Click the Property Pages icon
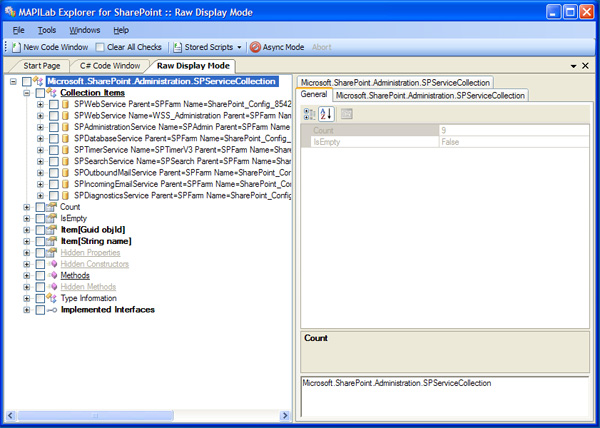The width and height of the screenshot is (600, 428). click(x=346, y=114)
